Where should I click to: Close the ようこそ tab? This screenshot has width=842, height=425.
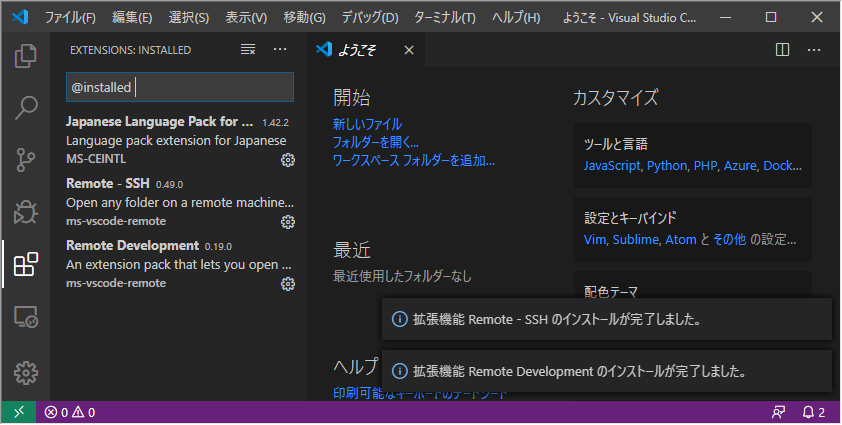pyautogui.click(x=409, y=50)
